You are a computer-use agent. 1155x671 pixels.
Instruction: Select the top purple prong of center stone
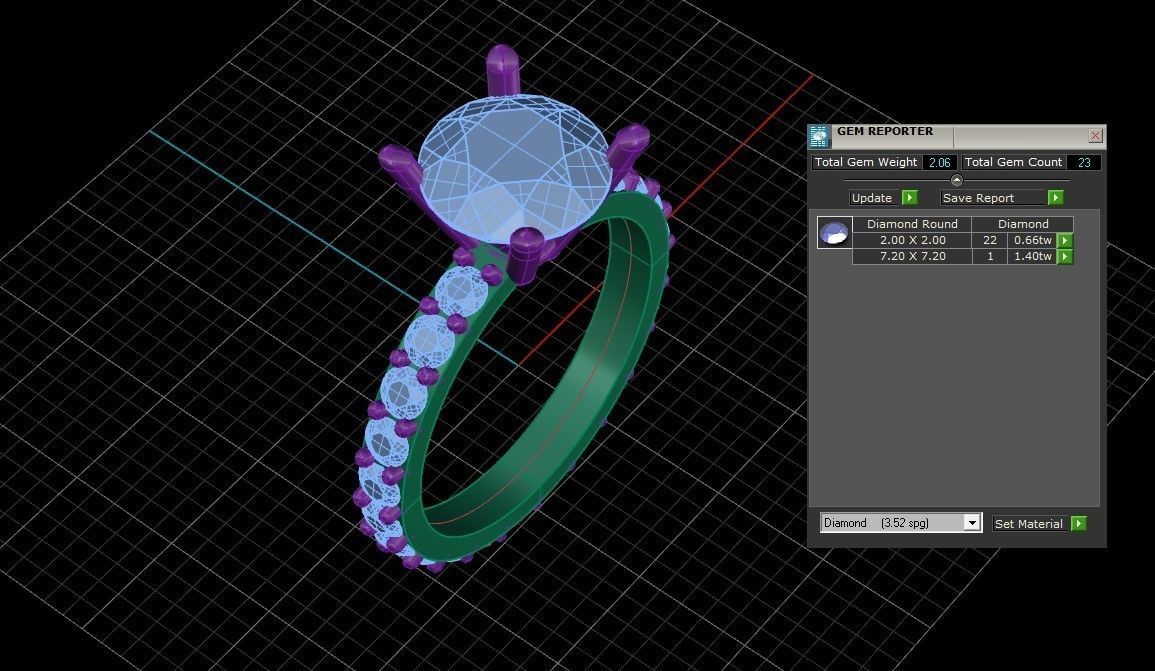pyautogui.click(x=502, y=68)
